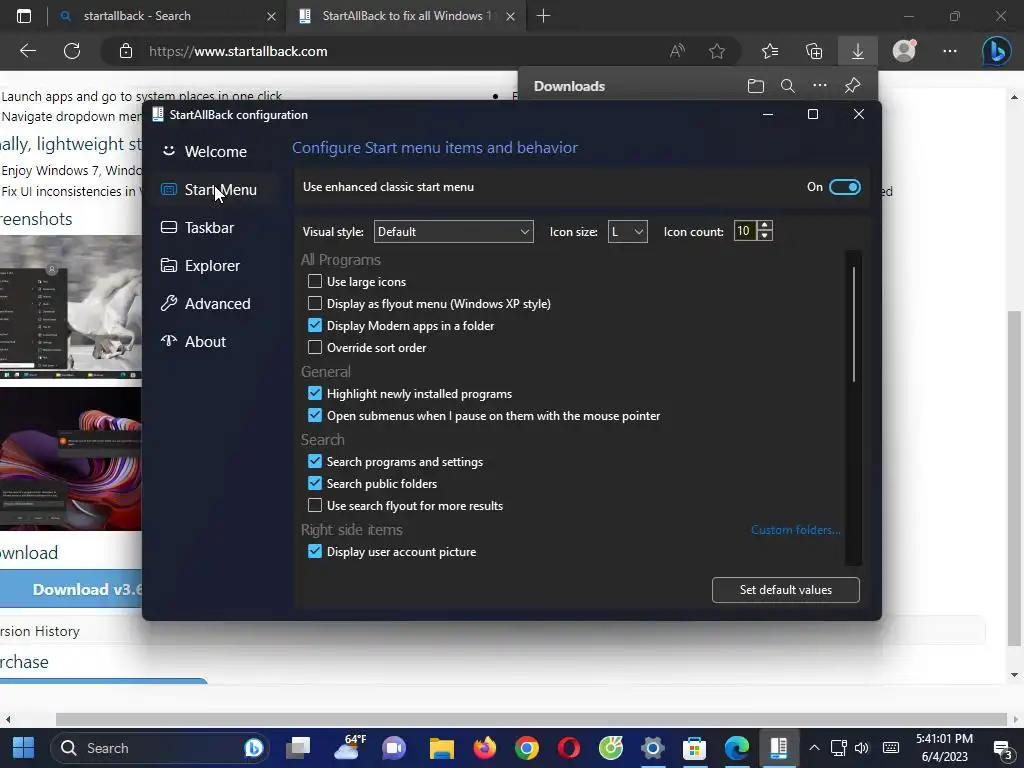Open more options in Downloads panel
The height and width of the screenshot is (768, 1024).
(820, 86)
